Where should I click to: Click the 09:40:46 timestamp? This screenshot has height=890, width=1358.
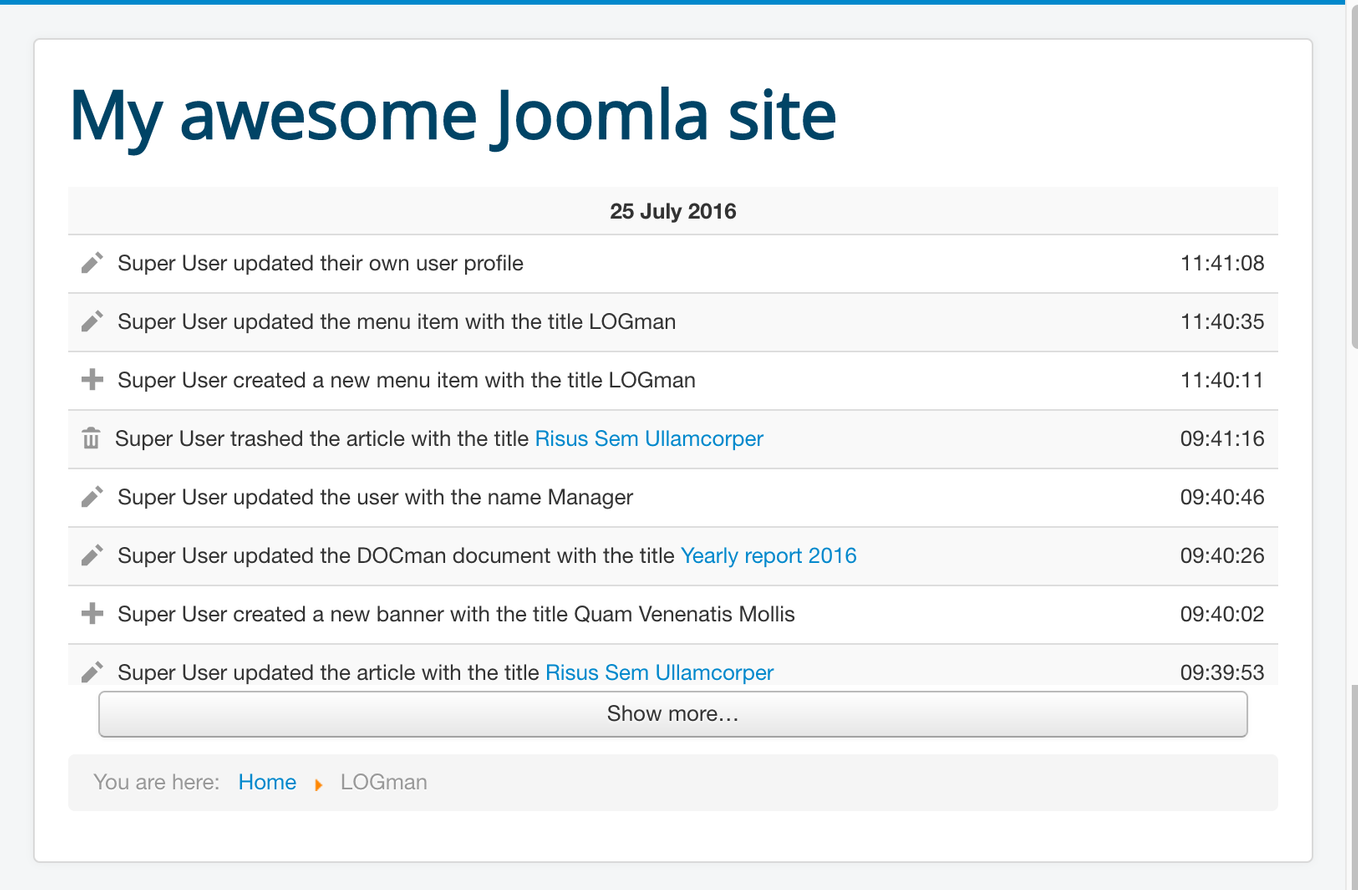pos(1222,497)
